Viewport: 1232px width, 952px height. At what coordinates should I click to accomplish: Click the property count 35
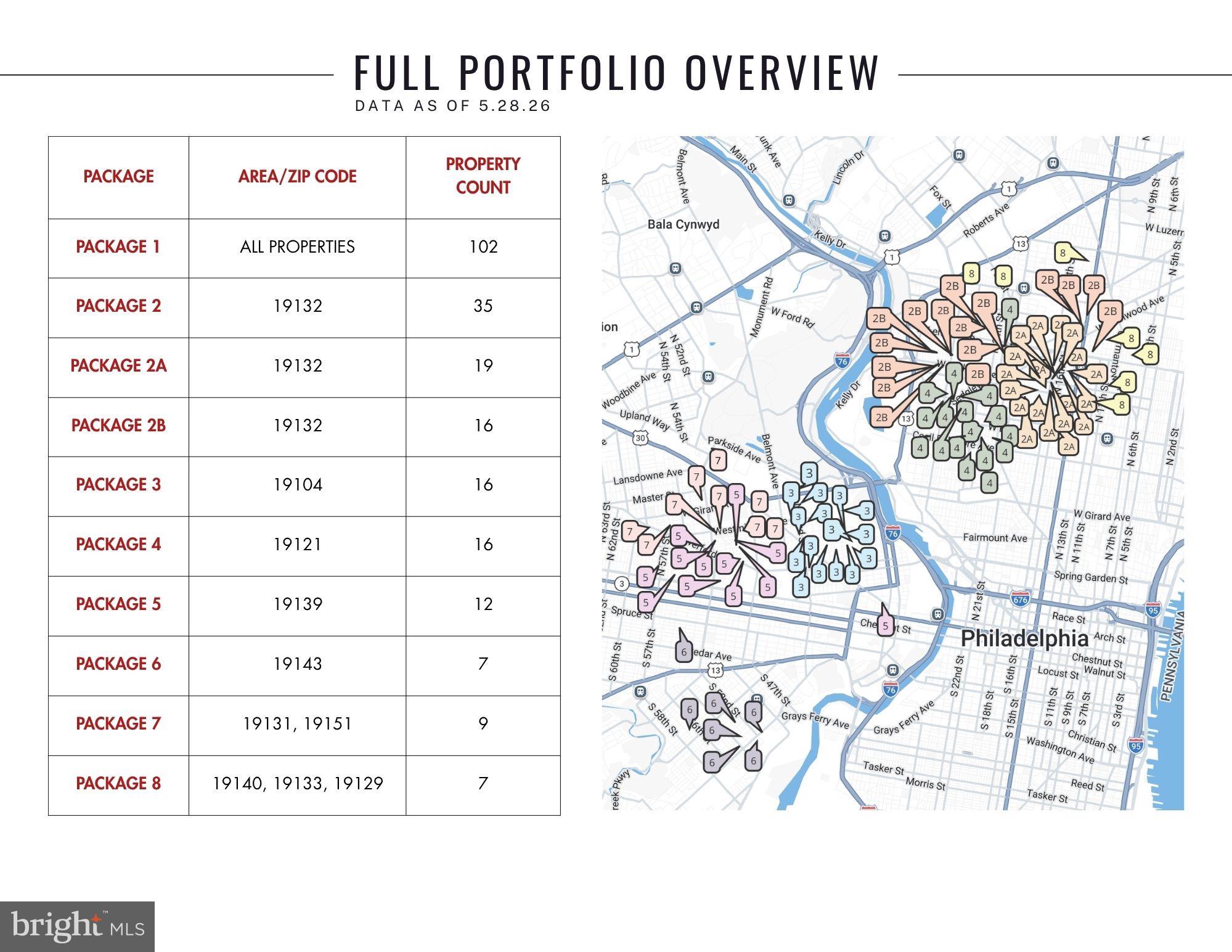click(483, 306)
